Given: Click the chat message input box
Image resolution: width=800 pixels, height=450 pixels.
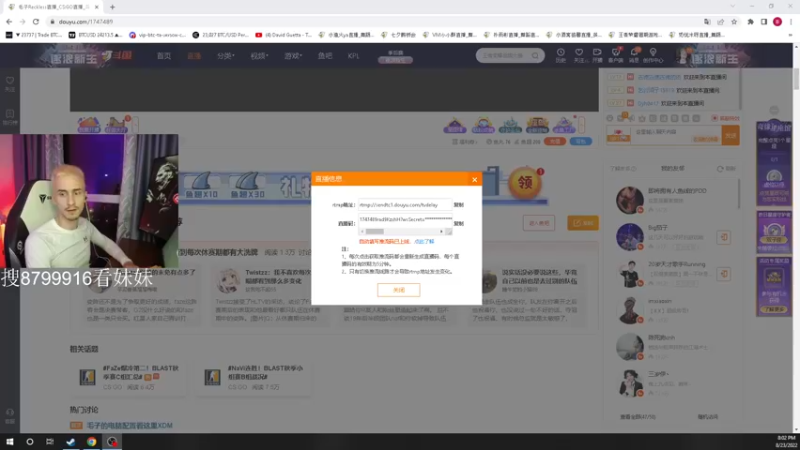Looking at the screenshot, I should click(x=676, y=135).
